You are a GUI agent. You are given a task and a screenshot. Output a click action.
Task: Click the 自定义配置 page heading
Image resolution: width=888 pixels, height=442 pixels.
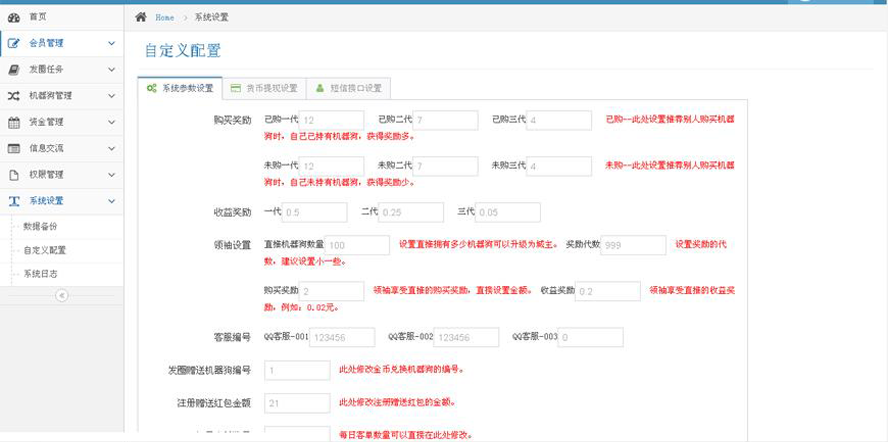(182, 51)
